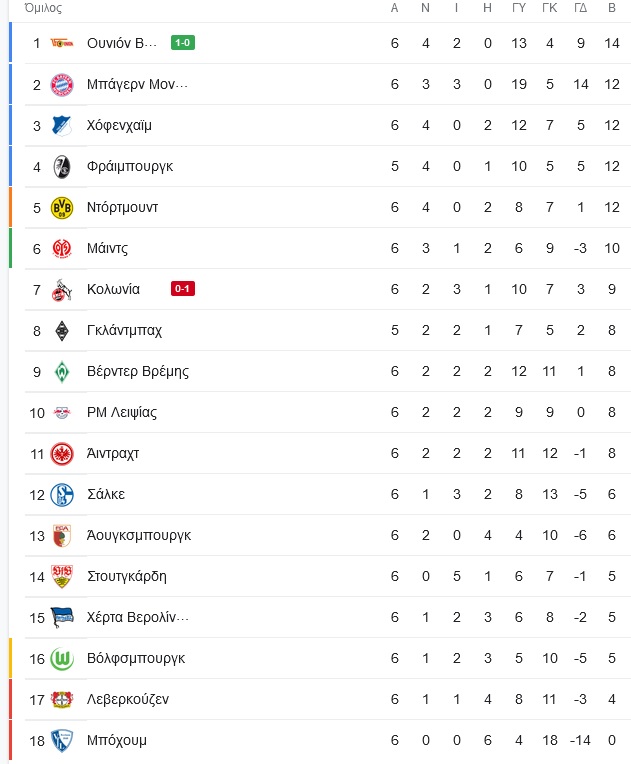
Task: Click the Bayern Munich crest
Action: [62, 85]
